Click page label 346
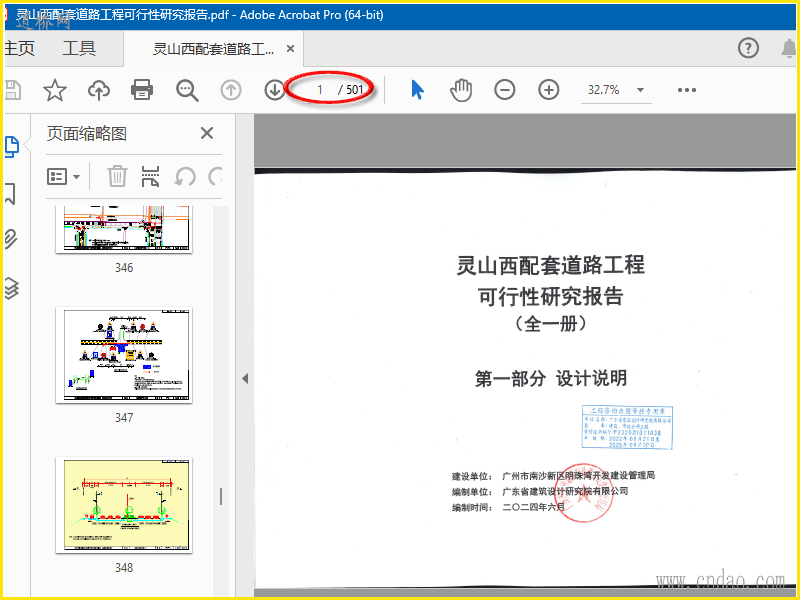The image size is (800, 600). coord(124,268)
